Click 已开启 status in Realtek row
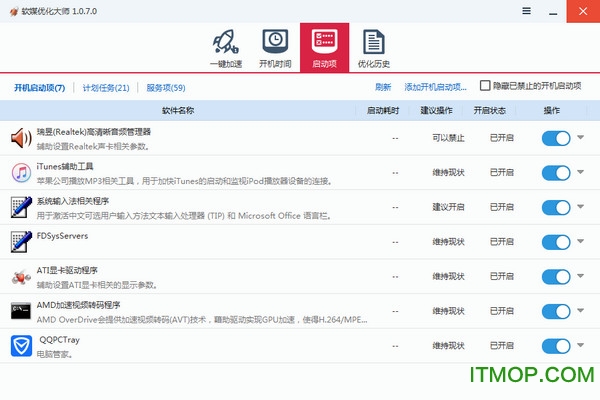The image size is (600, 400). [x=502, y=138]
